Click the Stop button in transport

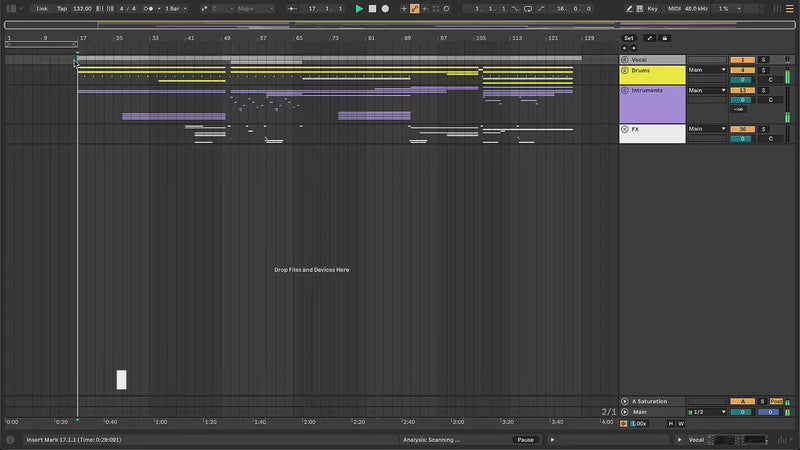372,8
